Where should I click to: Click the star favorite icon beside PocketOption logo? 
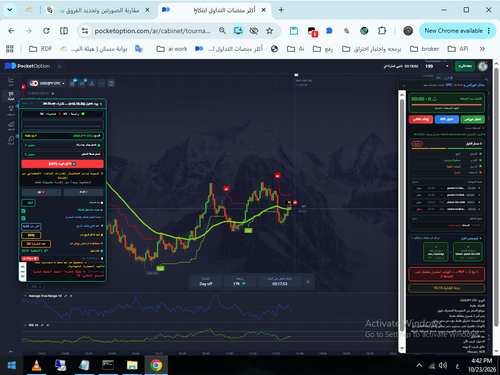tap(59, 66)
